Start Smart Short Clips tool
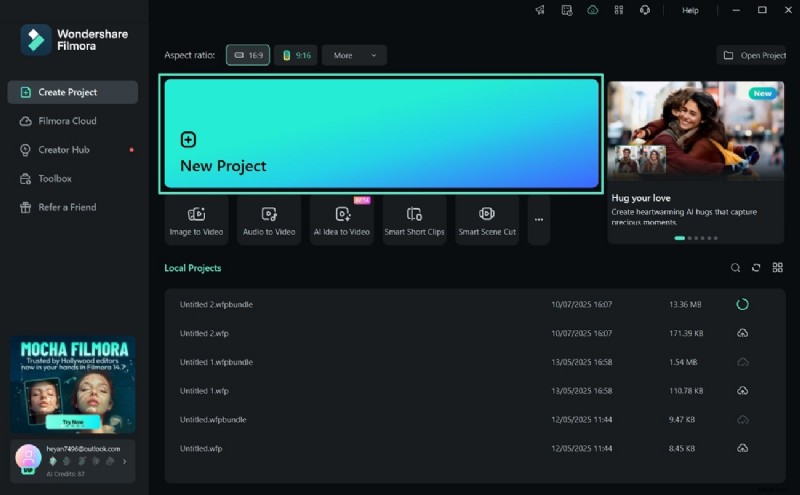Screen dimensions: 800x495 pos(414,220)
